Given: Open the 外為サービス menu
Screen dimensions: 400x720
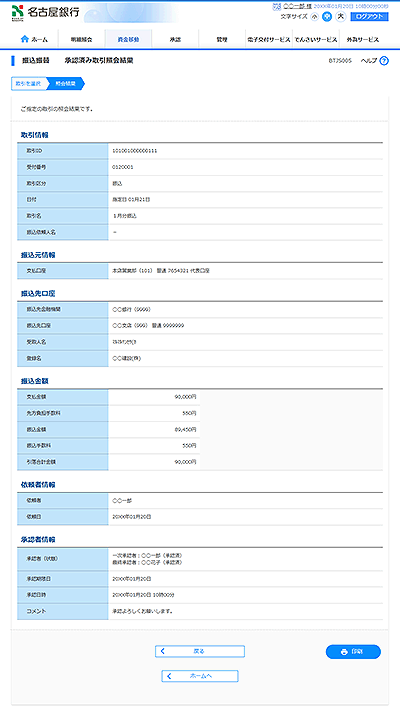Looking at the screenshot, I should click(363, 39).
